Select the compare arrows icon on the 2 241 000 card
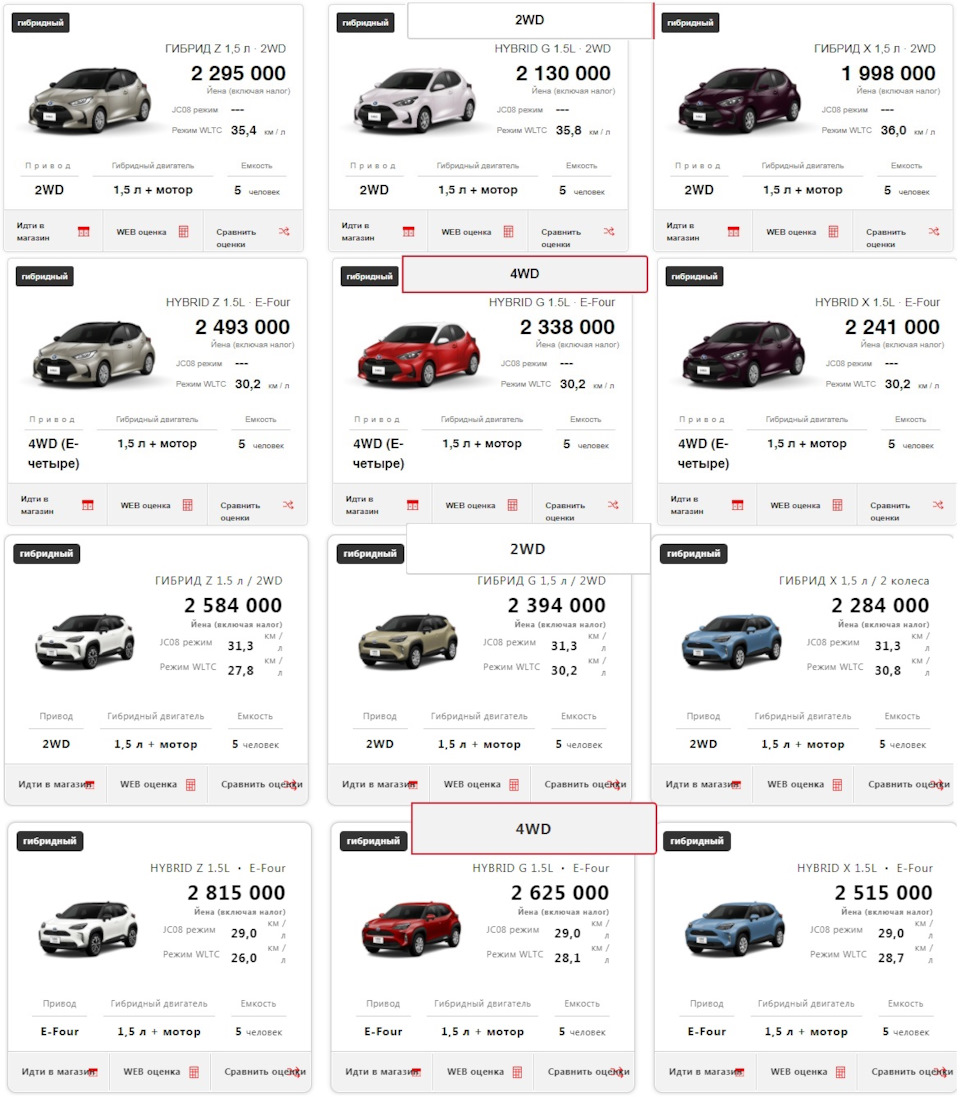 (938, 504)
